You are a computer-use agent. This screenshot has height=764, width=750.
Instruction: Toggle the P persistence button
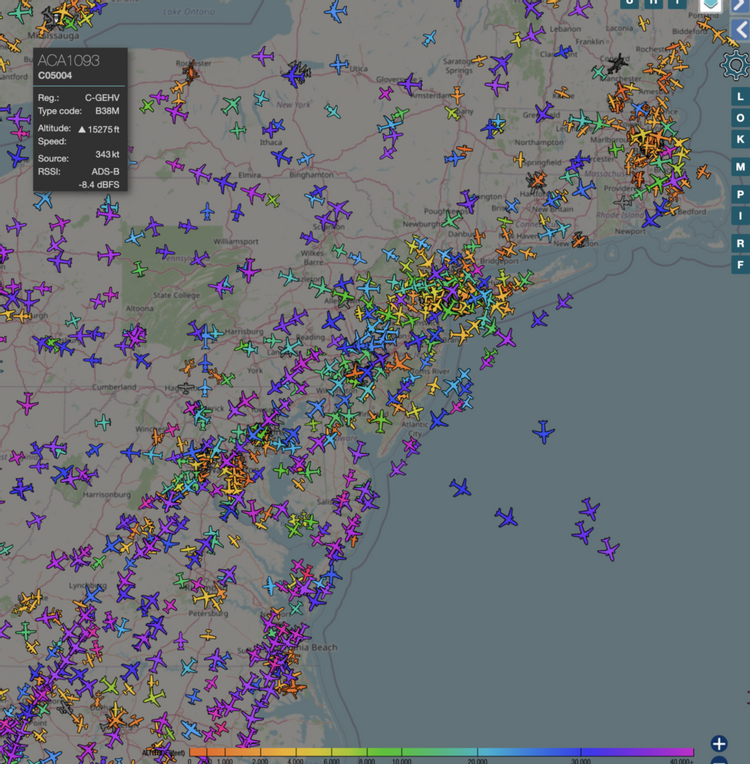pyautogui.click(x=740, y=194)
